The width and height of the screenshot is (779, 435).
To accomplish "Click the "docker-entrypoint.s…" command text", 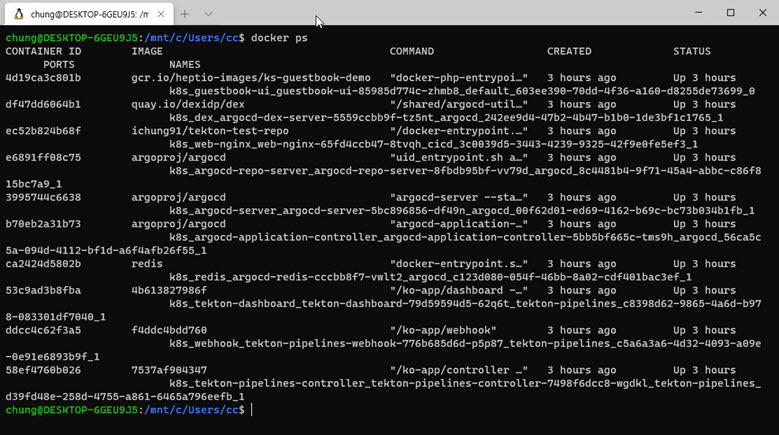I will pos(459,264).
